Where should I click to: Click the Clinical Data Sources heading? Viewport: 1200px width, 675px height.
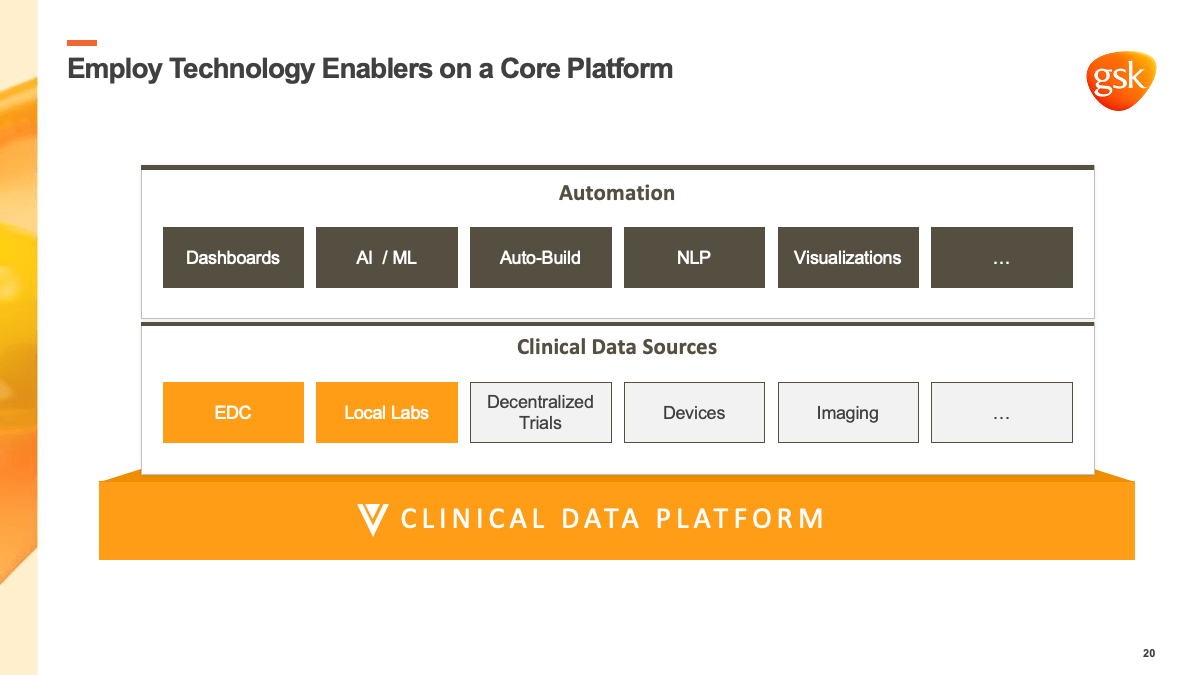coord(617,347)
